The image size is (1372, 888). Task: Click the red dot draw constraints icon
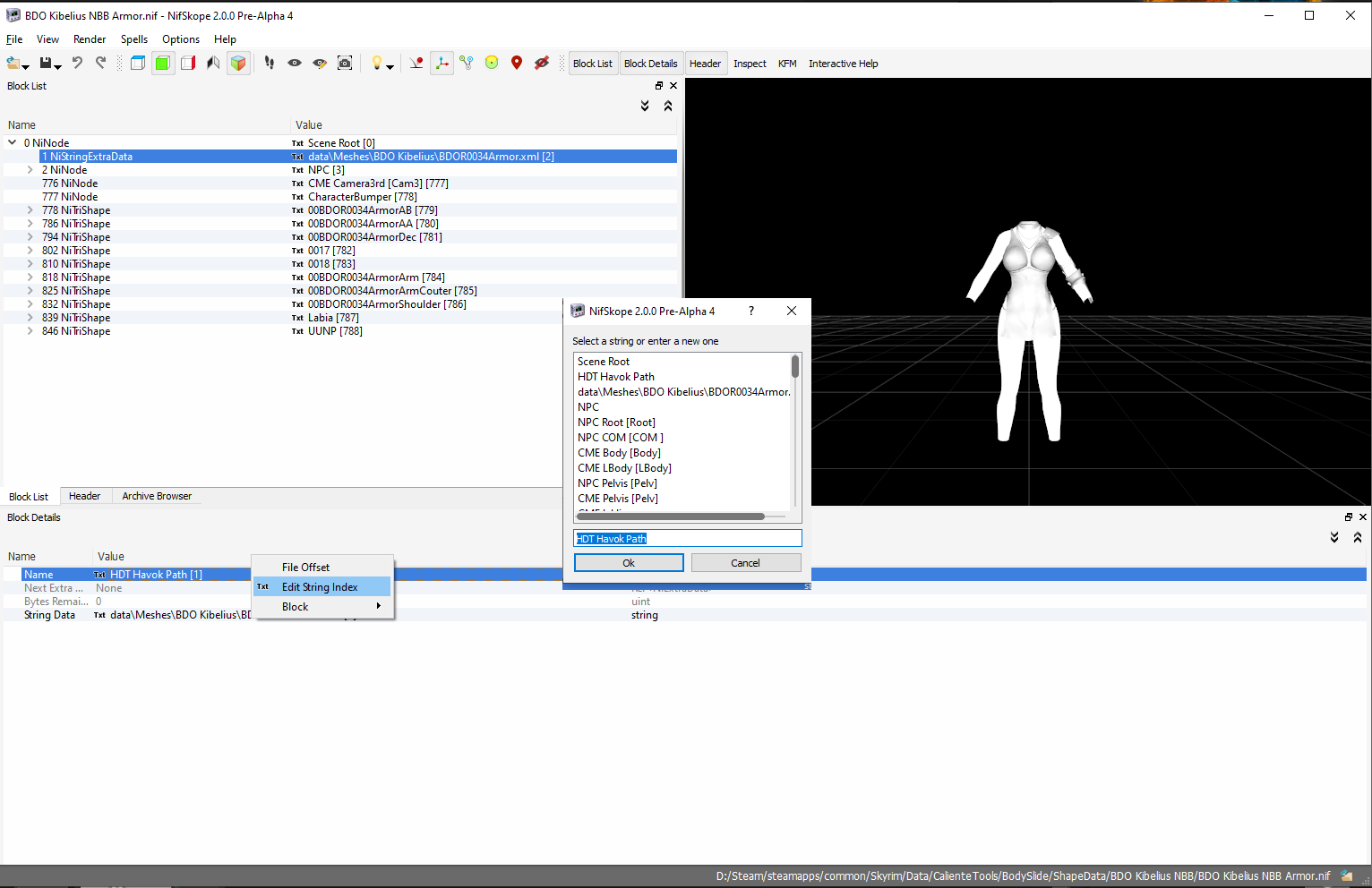pos(416,63)
